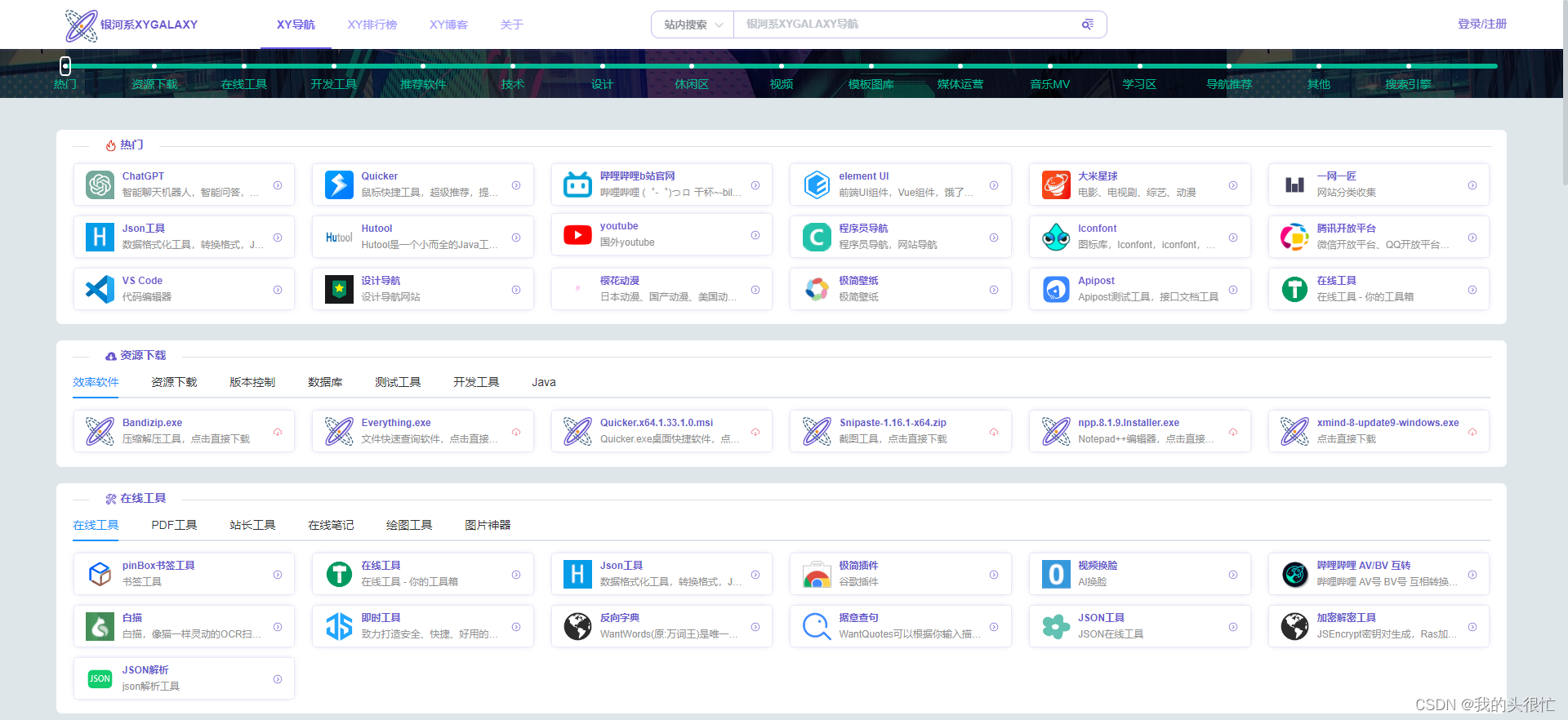Select the 绘图工具 tab

[409, 525]
